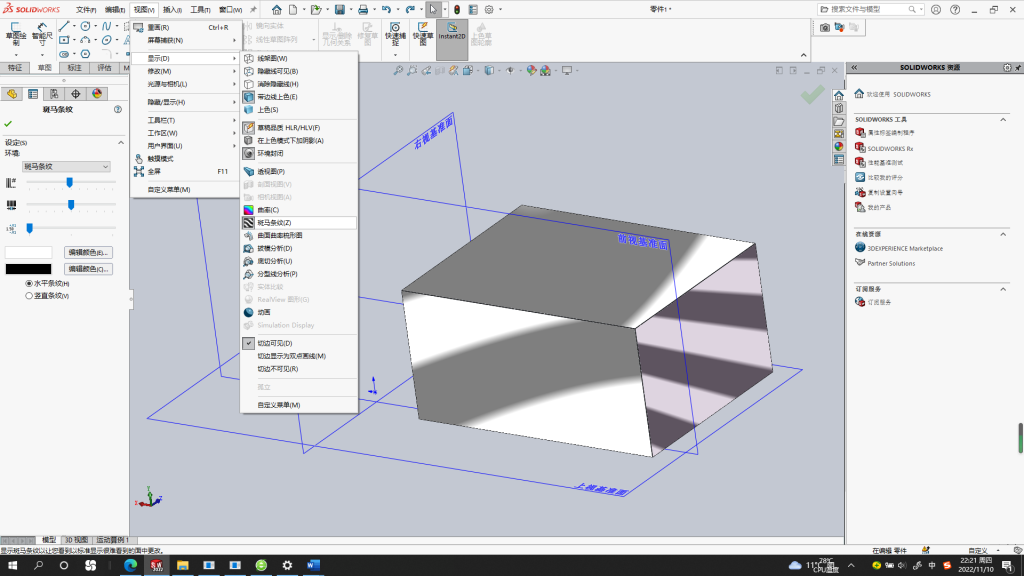Select the 水平条纹 radio button
The width and height of the screenshot is (1024, 576).
click(29, 283)
